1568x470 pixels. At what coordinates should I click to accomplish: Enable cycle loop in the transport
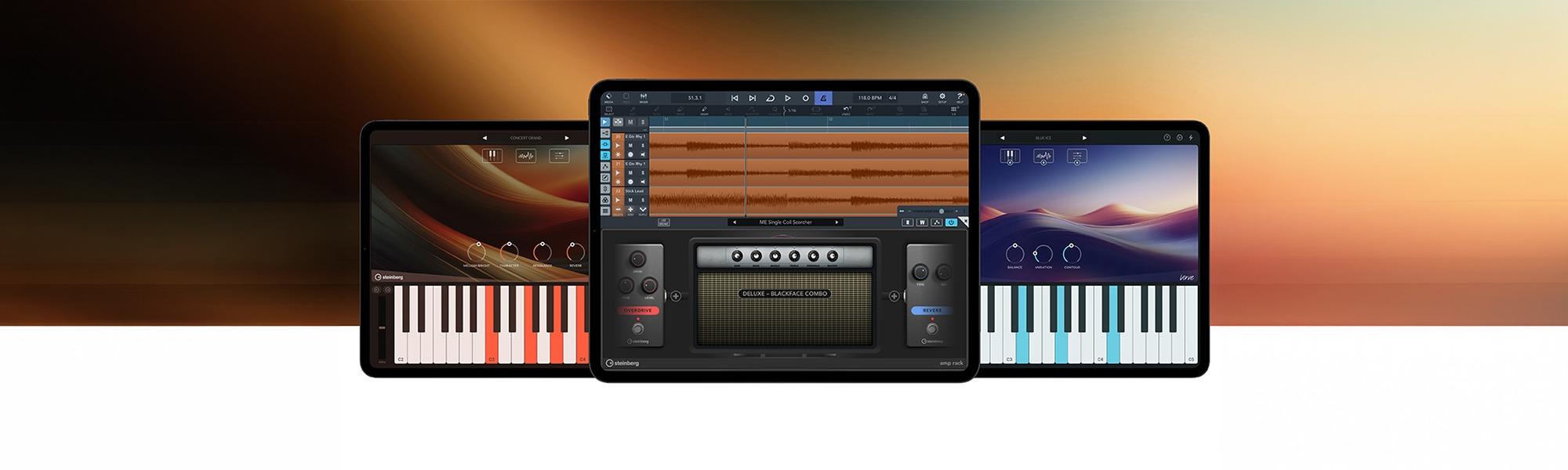pos(770,98)
